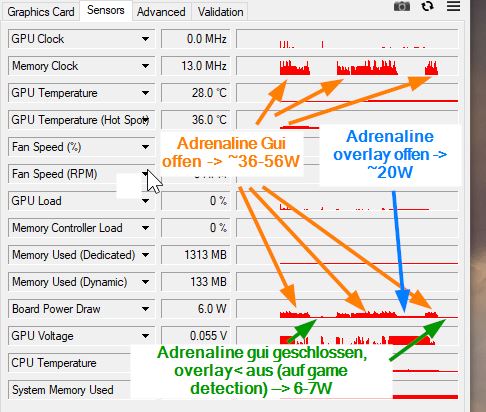Click the camera screenshot icon
This screenshot has height=412, width=486.
point(402,6)
